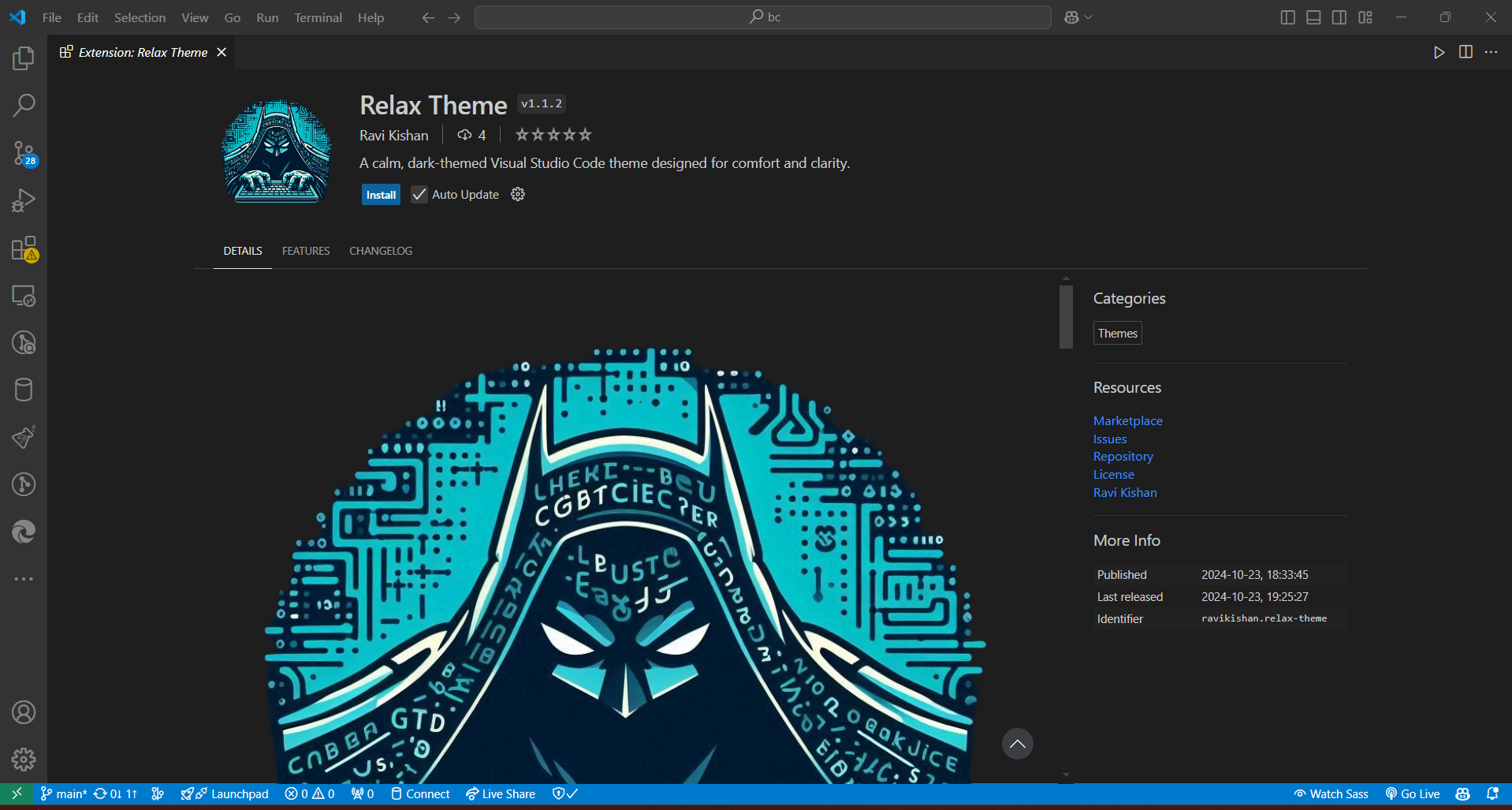
Task: Open Remote Explorer icon in activity bar
Action: coord(24,296)
